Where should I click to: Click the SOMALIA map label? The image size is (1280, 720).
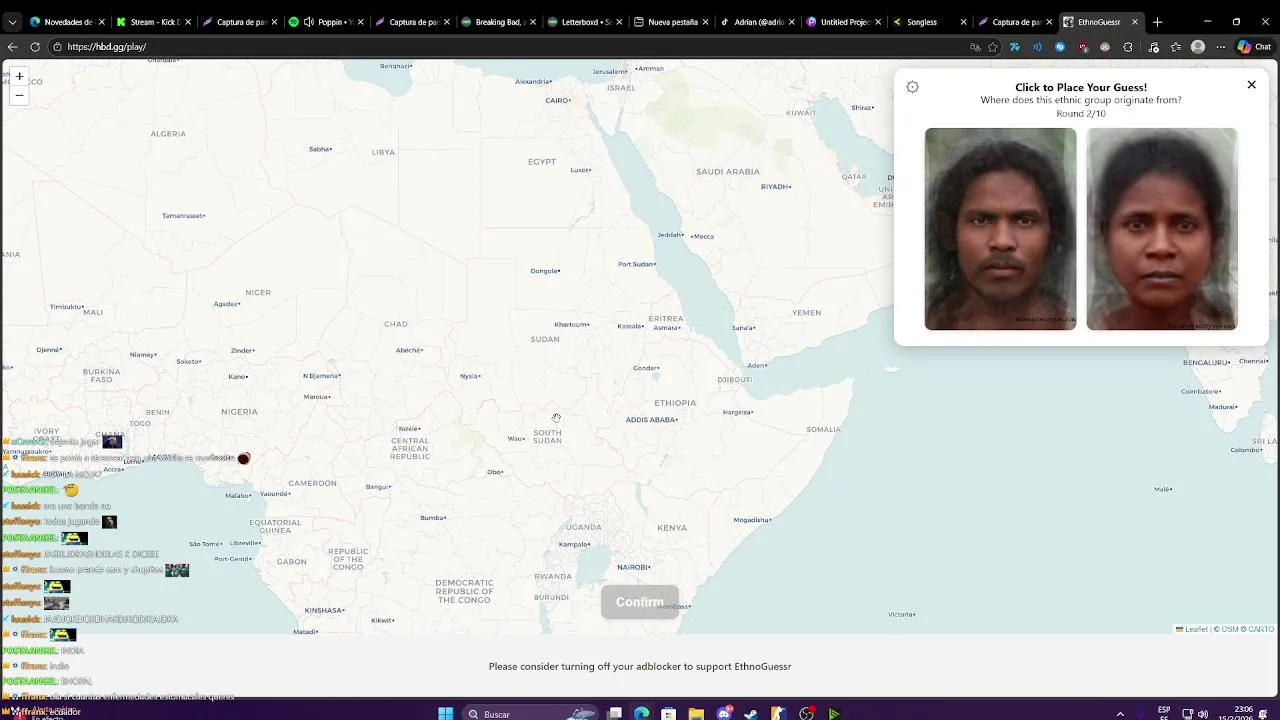(823, 429)
